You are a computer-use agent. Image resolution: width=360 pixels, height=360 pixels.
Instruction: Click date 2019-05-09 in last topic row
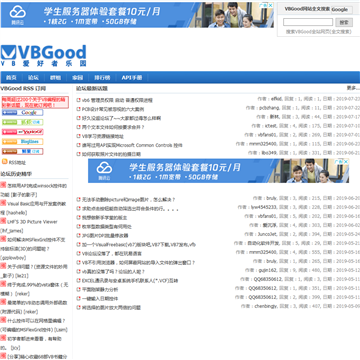348,306
